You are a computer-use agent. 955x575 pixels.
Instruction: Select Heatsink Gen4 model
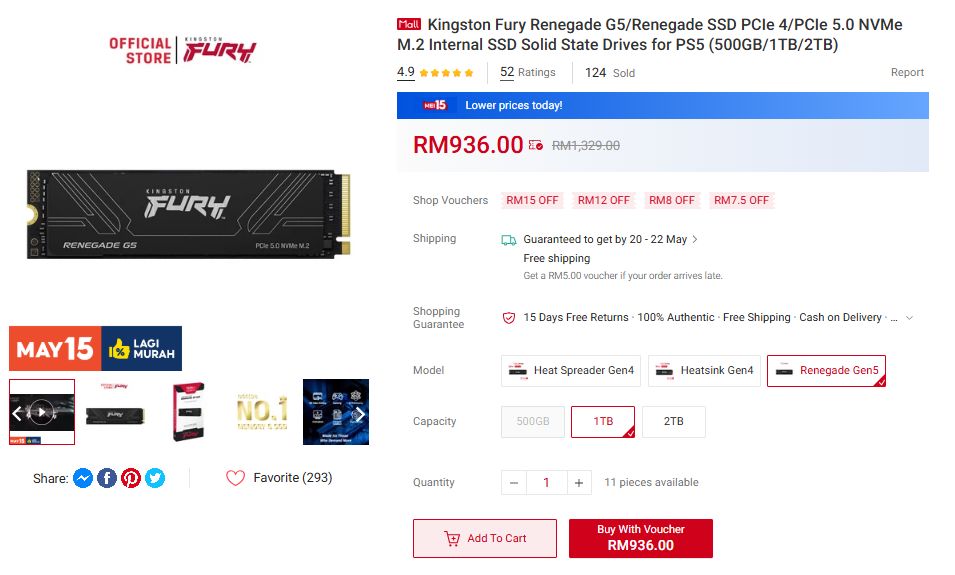click(704, 370)
